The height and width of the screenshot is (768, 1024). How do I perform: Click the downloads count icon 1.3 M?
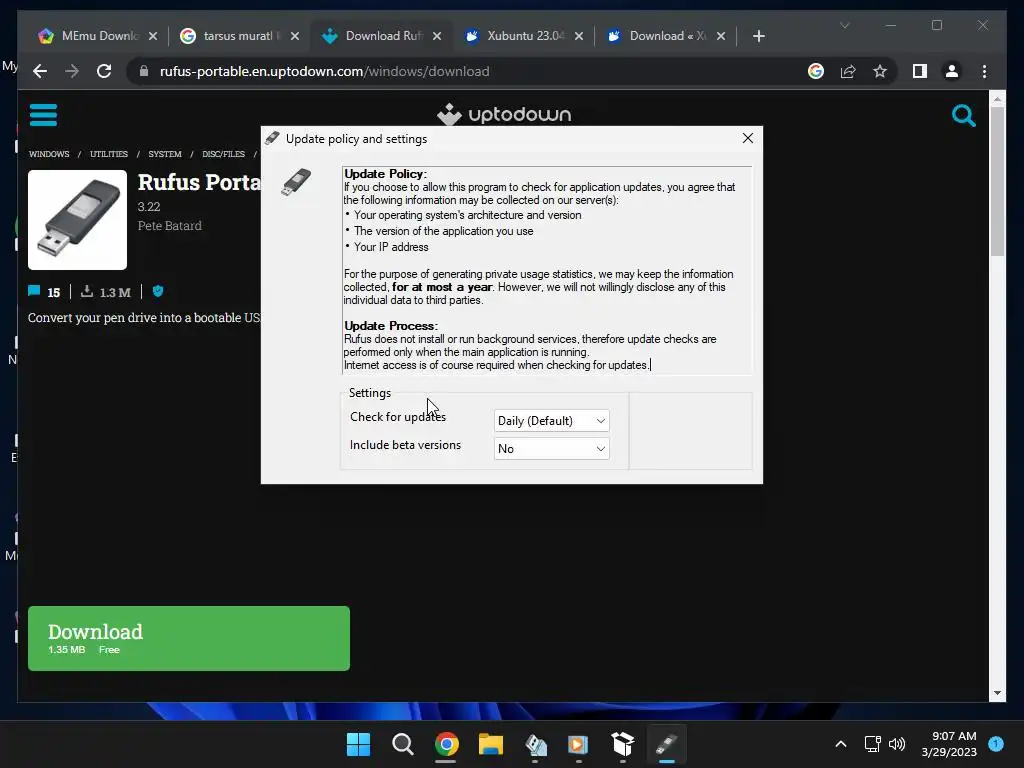click(87, 291)
